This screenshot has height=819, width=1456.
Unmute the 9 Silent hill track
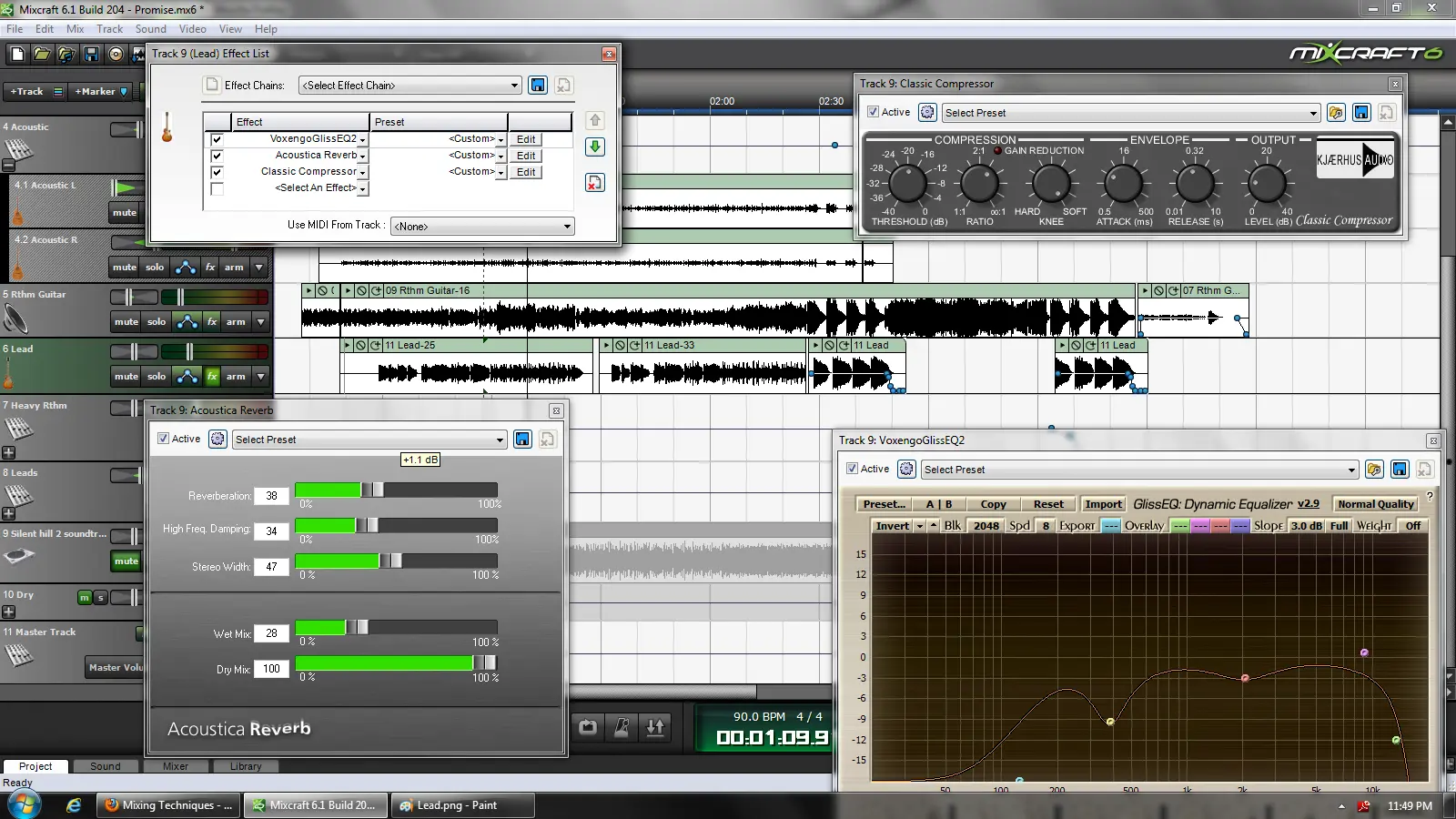pos(126,561)
